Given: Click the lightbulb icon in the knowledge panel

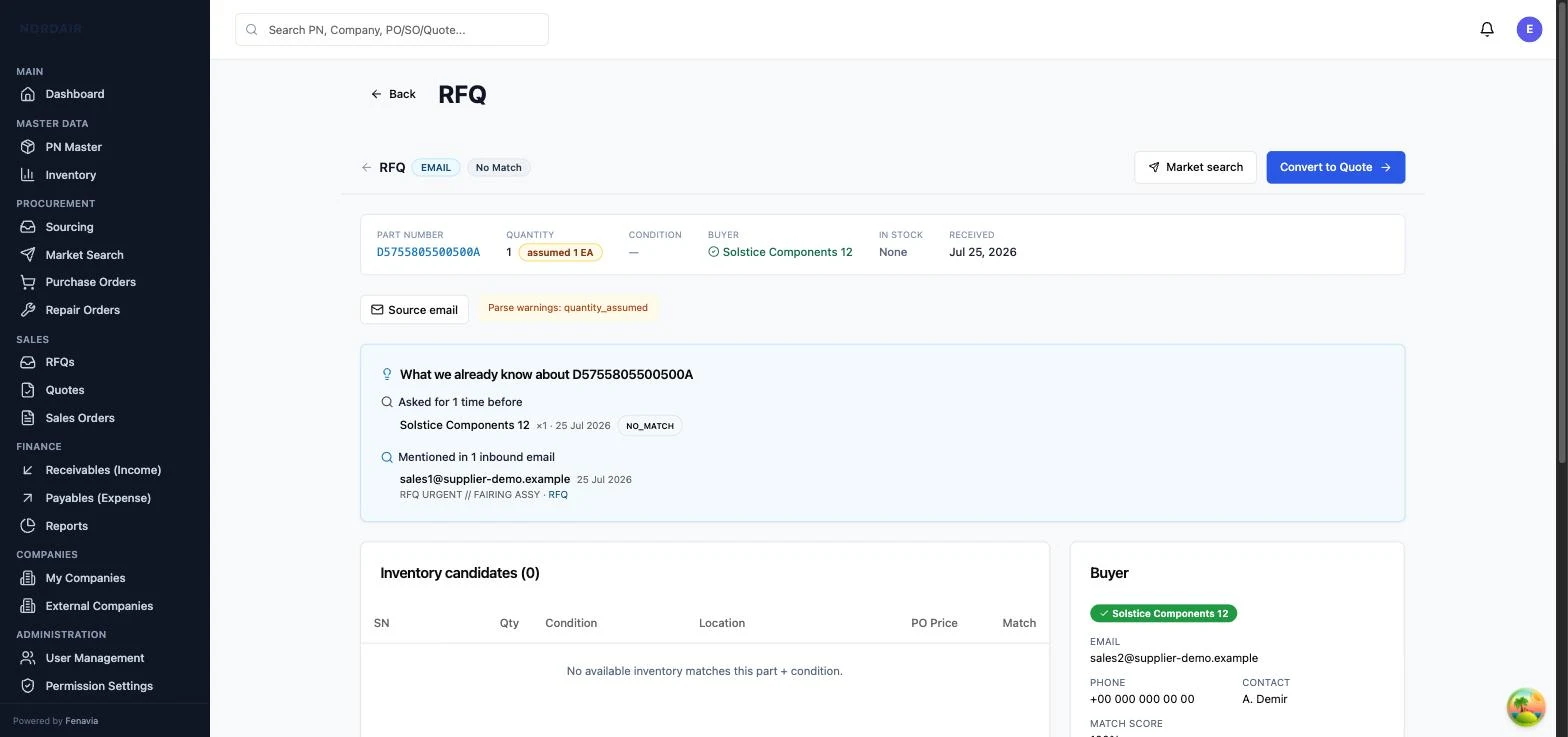Looking at the screenshot, I should (x=387, y=374).
